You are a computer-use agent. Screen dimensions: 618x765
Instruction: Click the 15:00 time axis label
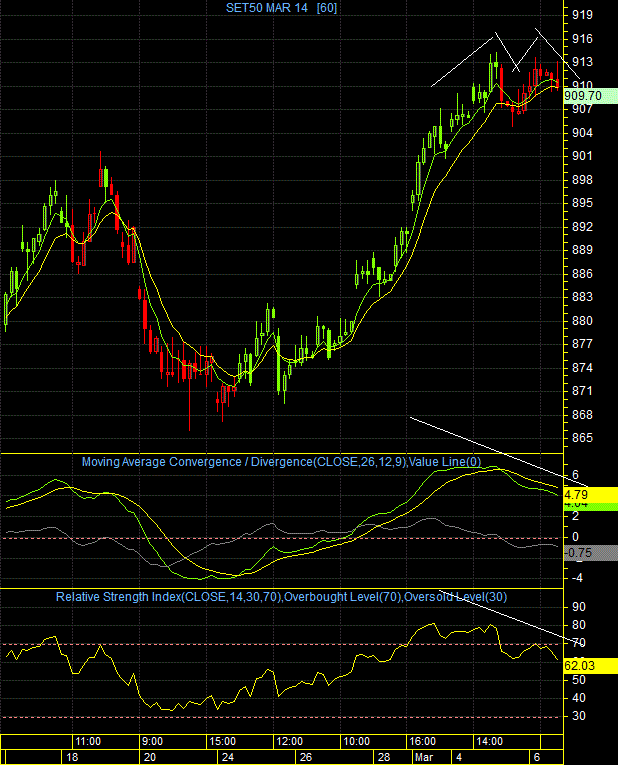click(x=222, y=742)
